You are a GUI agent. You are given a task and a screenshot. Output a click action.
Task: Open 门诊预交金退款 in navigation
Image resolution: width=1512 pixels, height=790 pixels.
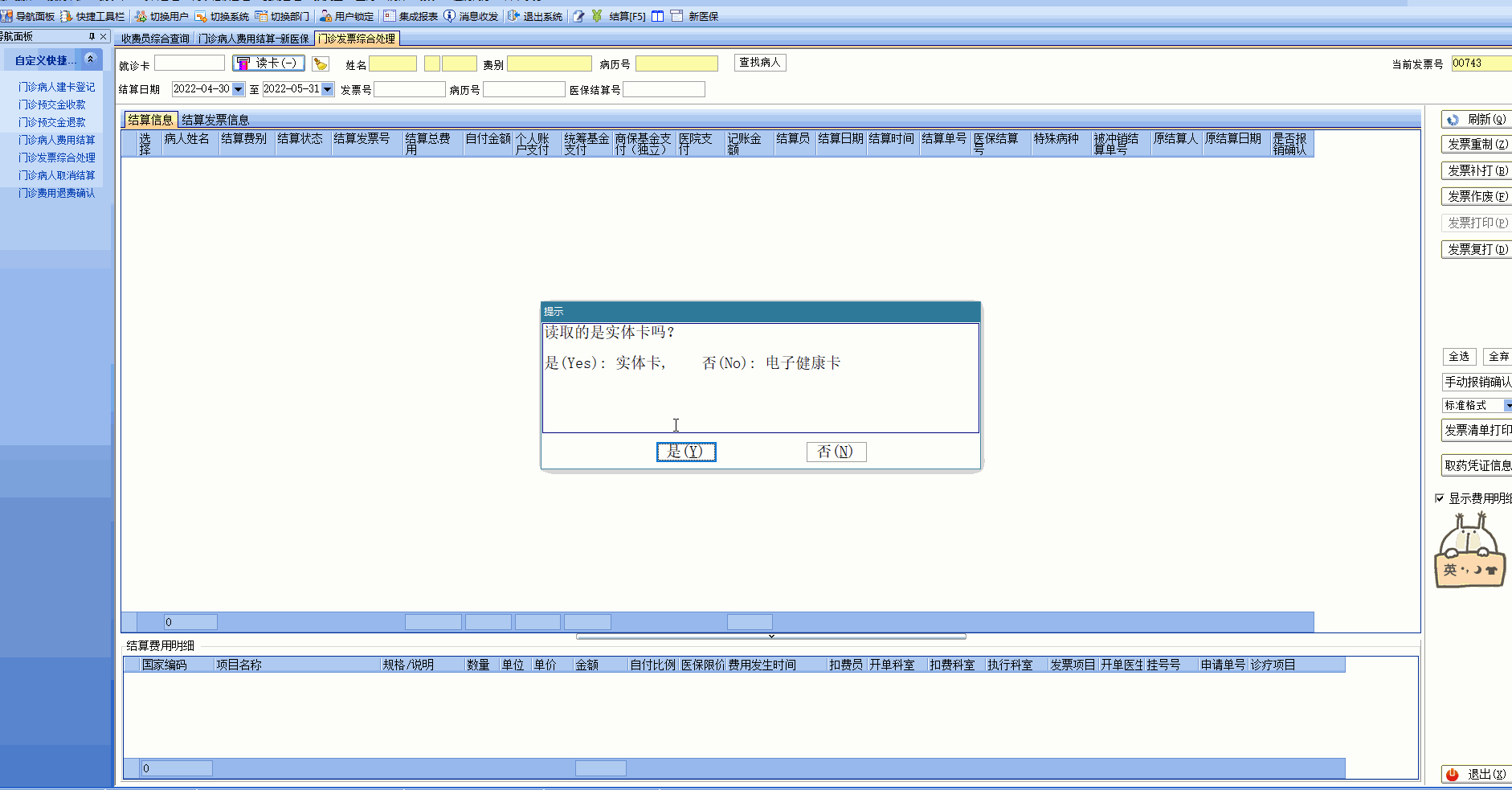52,122
